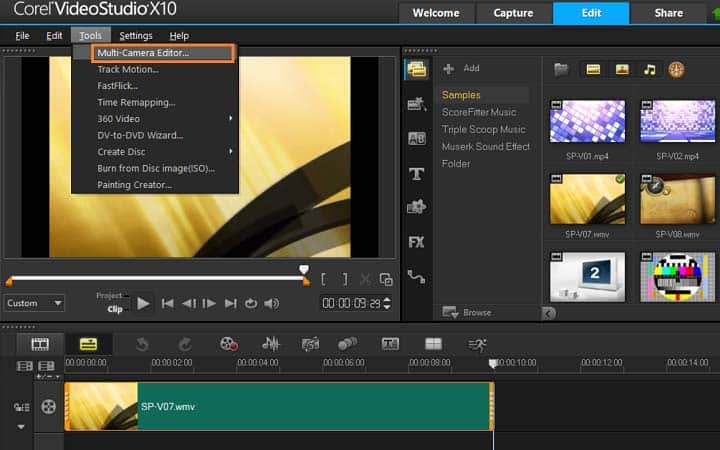This screenshot has width=720, height=450.
Task: Open the Custom aspect ratio dropdown
Action: point(34,304)
